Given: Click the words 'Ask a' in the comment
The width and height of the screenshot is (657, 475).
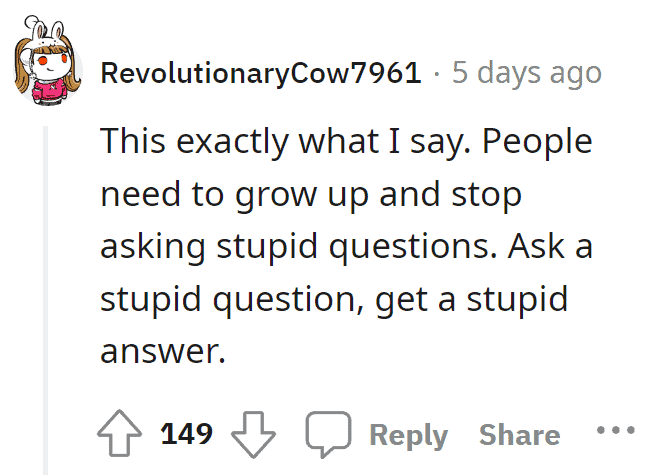Looking at the screenshot, I should coord(550,246).
